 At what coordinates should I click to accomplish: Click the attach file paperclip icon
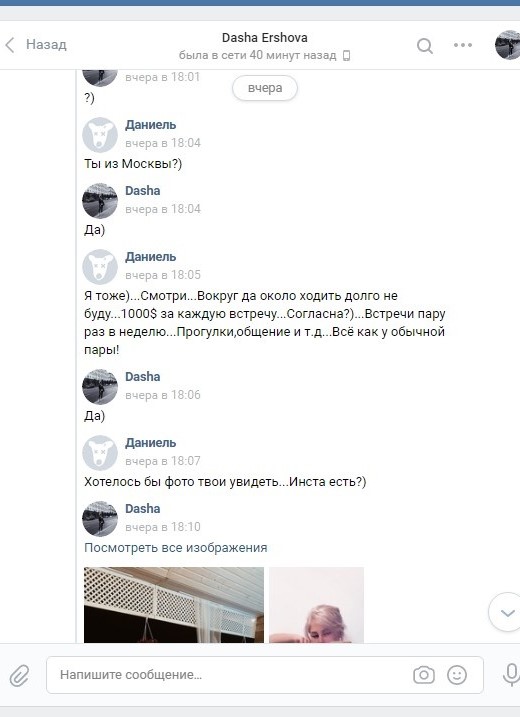pyautogui.click(x=19, y=675)
